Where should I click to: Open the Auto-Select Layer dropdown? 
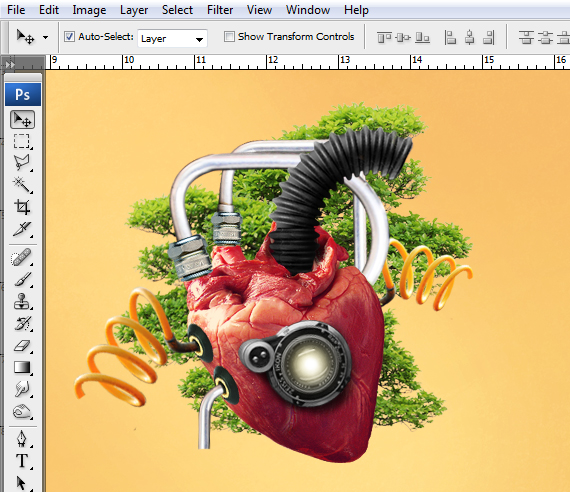click(x=172, y=38)
